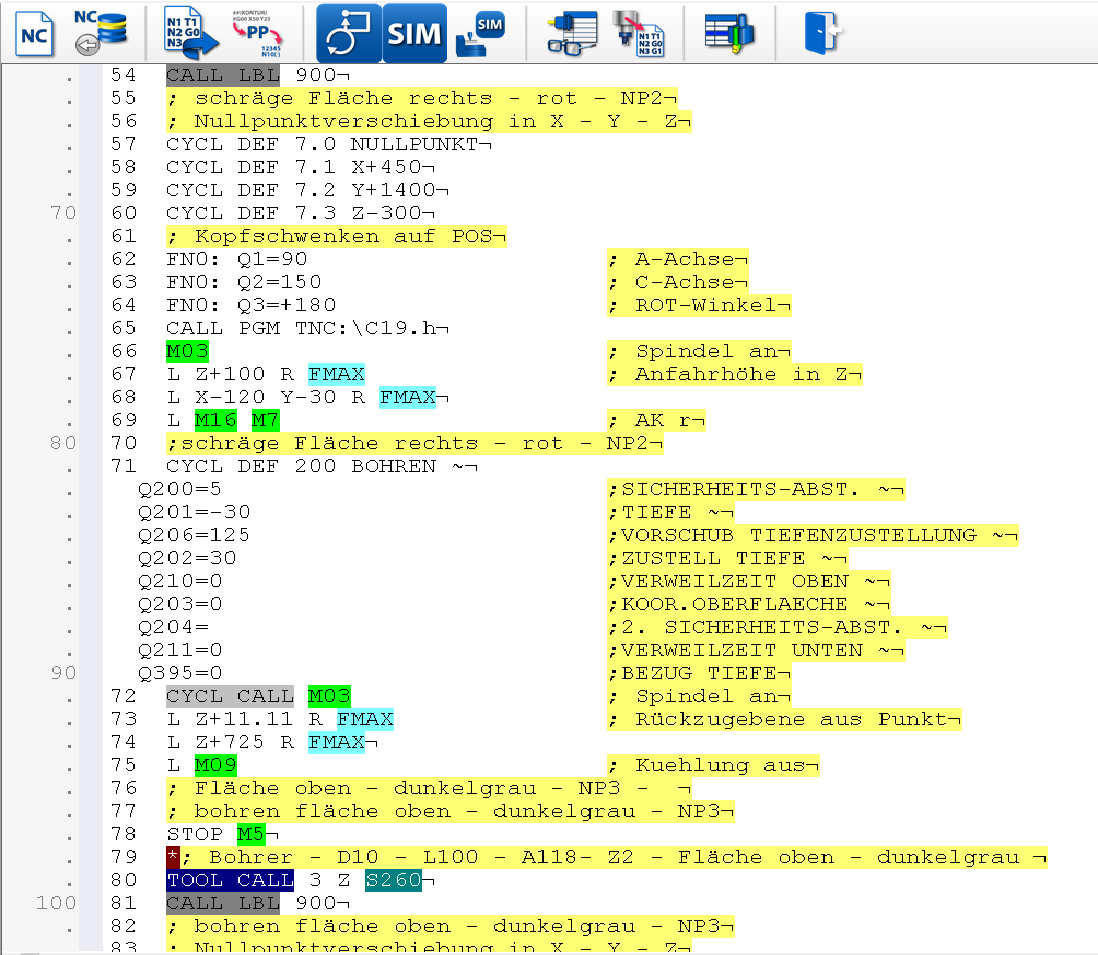Click FN0: Q1=90 statement

click(x=237, y=259)
